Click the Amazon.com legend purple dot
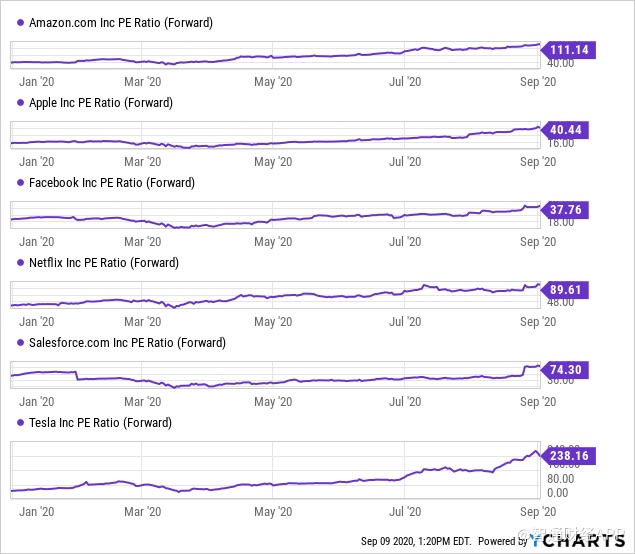The image size is (635, 554). tap(21, 22)
